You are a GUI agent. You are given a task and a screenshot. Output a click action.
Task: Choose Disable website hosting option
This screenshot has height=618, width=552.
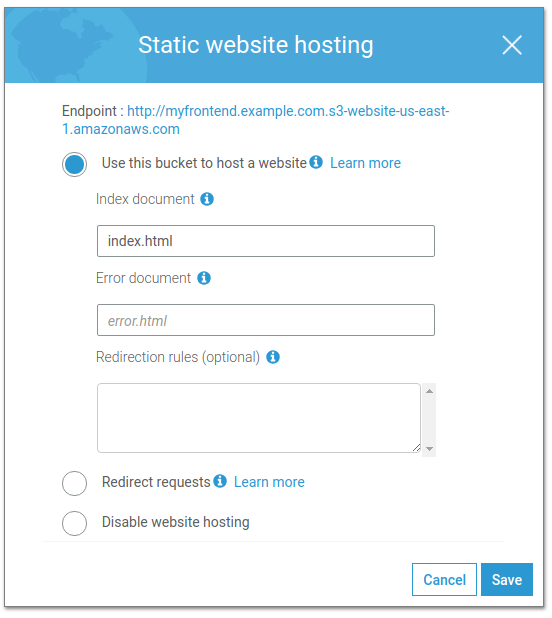pos(74,523)
